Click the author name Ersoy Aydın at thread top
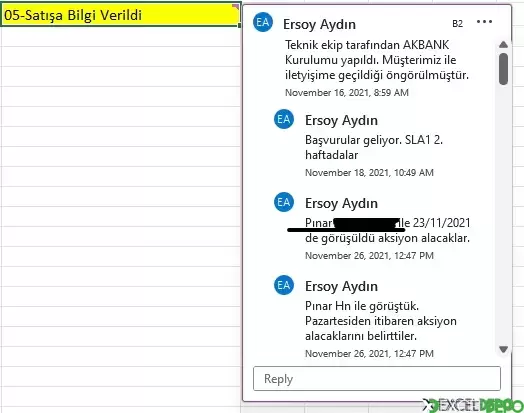Image resolution: width=524 pixels, height=413 pixels. tap(319, 24)
